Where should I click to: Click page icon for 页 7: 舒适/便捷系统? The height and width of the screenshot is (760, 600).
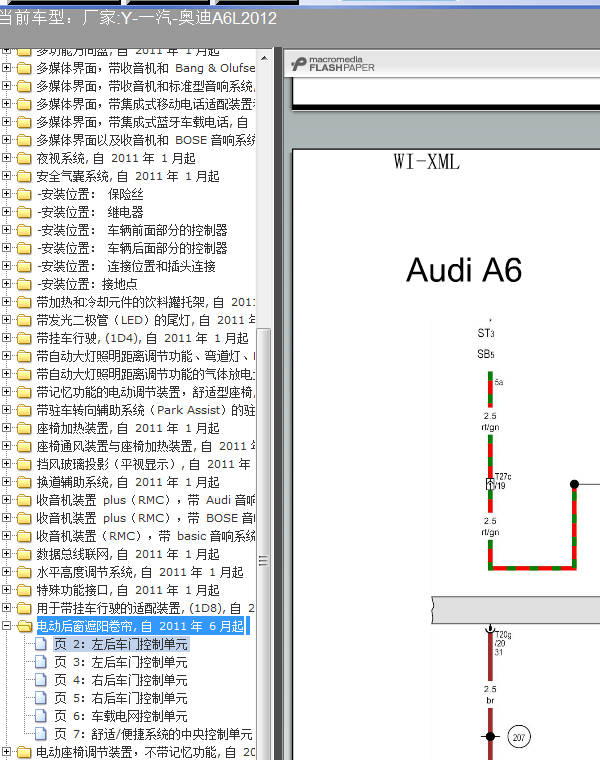click(x=41, y=734)
